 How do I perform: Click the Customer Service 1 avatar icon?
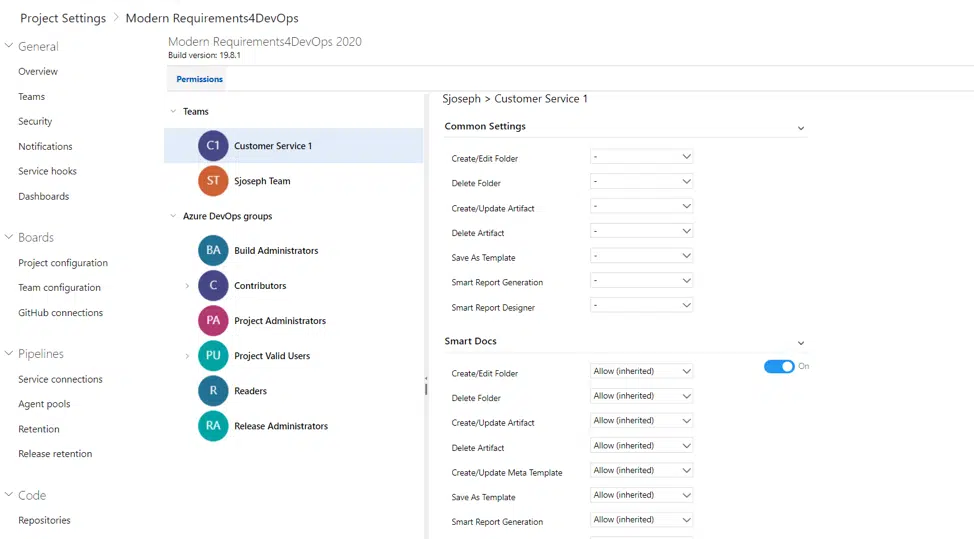pos(213,146)
